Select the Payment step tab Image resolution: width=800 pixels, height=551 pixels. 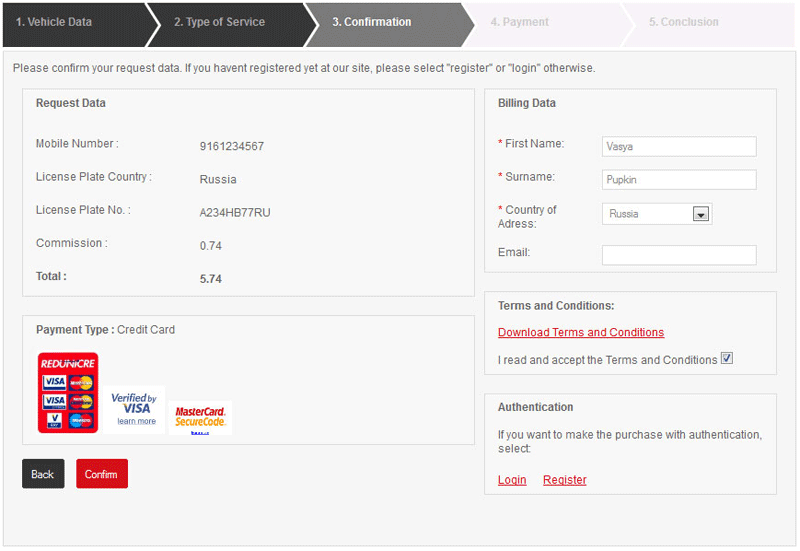coord(526,22)
